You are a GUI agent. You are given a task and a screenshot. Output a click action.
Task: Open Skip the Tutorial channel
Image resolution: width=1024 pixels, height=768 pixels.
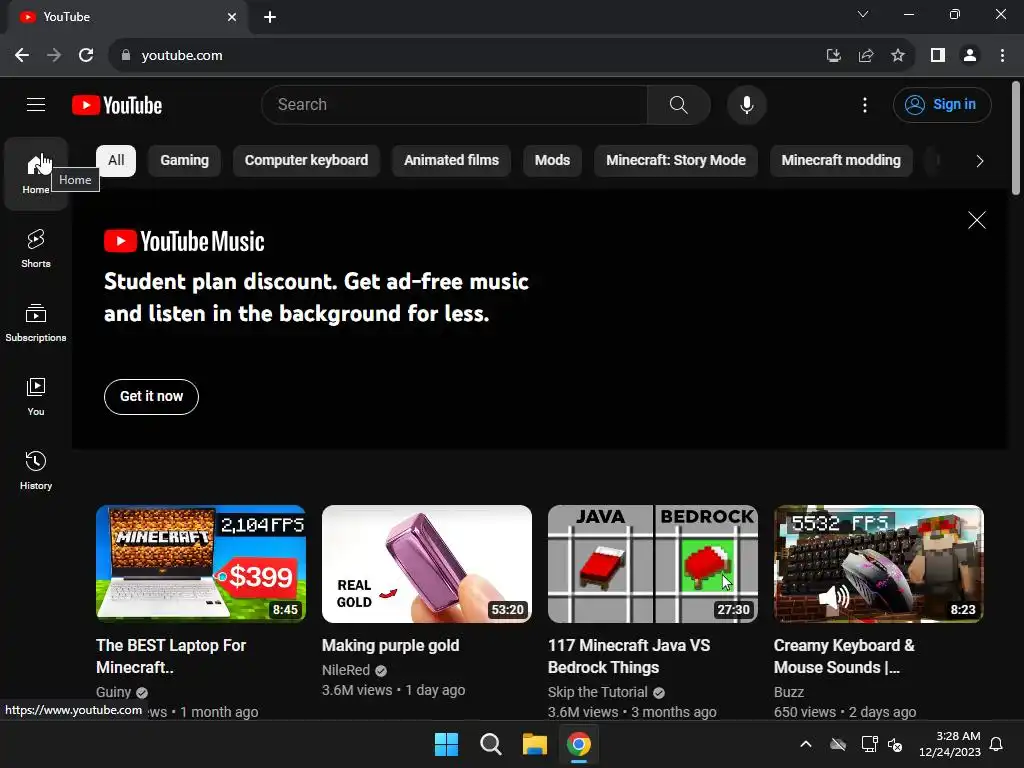598,692
